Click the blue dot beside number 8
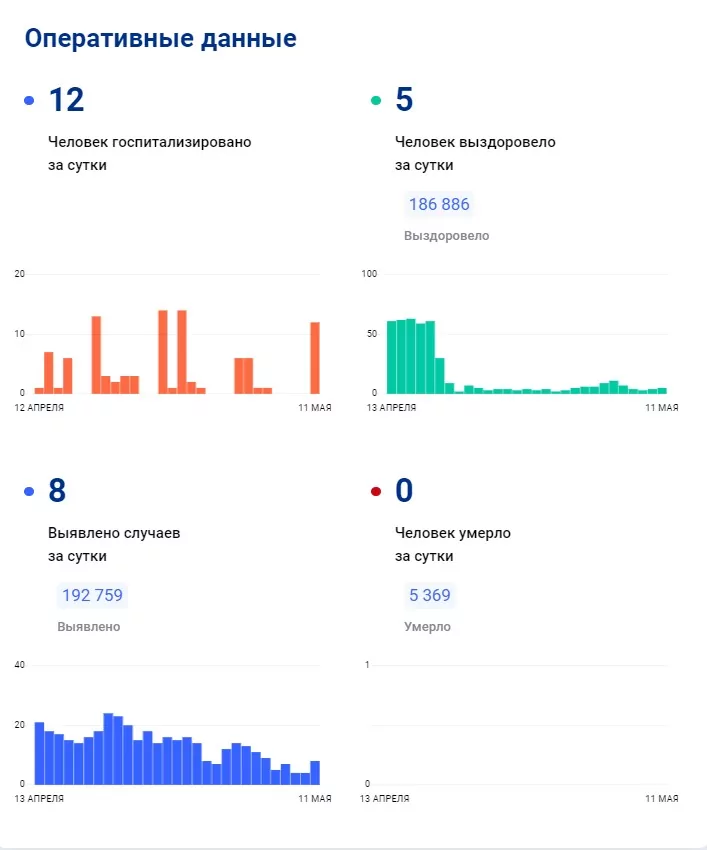Viewport: 707px width, 850px height. (29, 492)
